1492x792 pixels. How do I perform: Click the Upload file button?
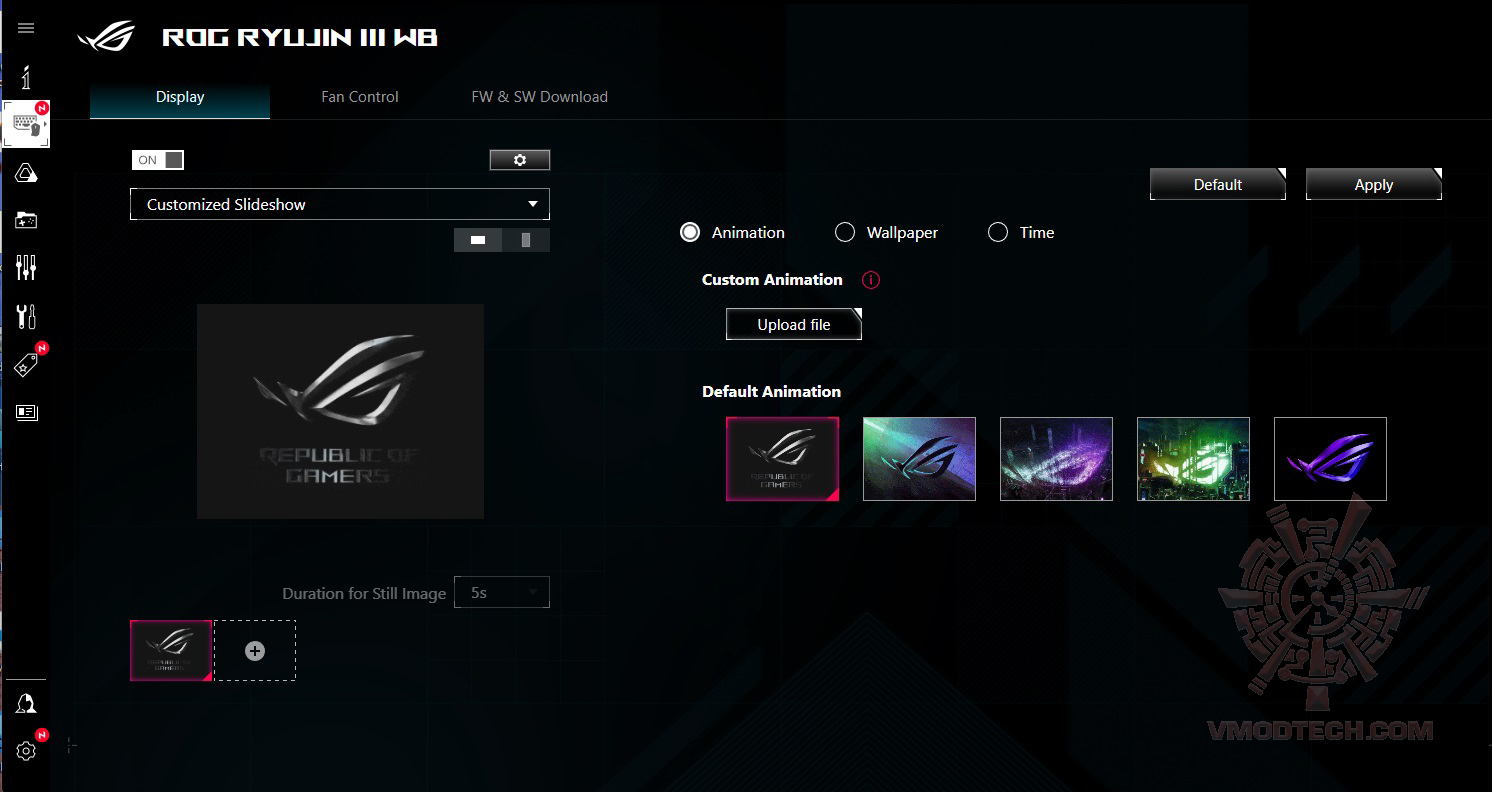pyautogui.click(x=794, y=324)
